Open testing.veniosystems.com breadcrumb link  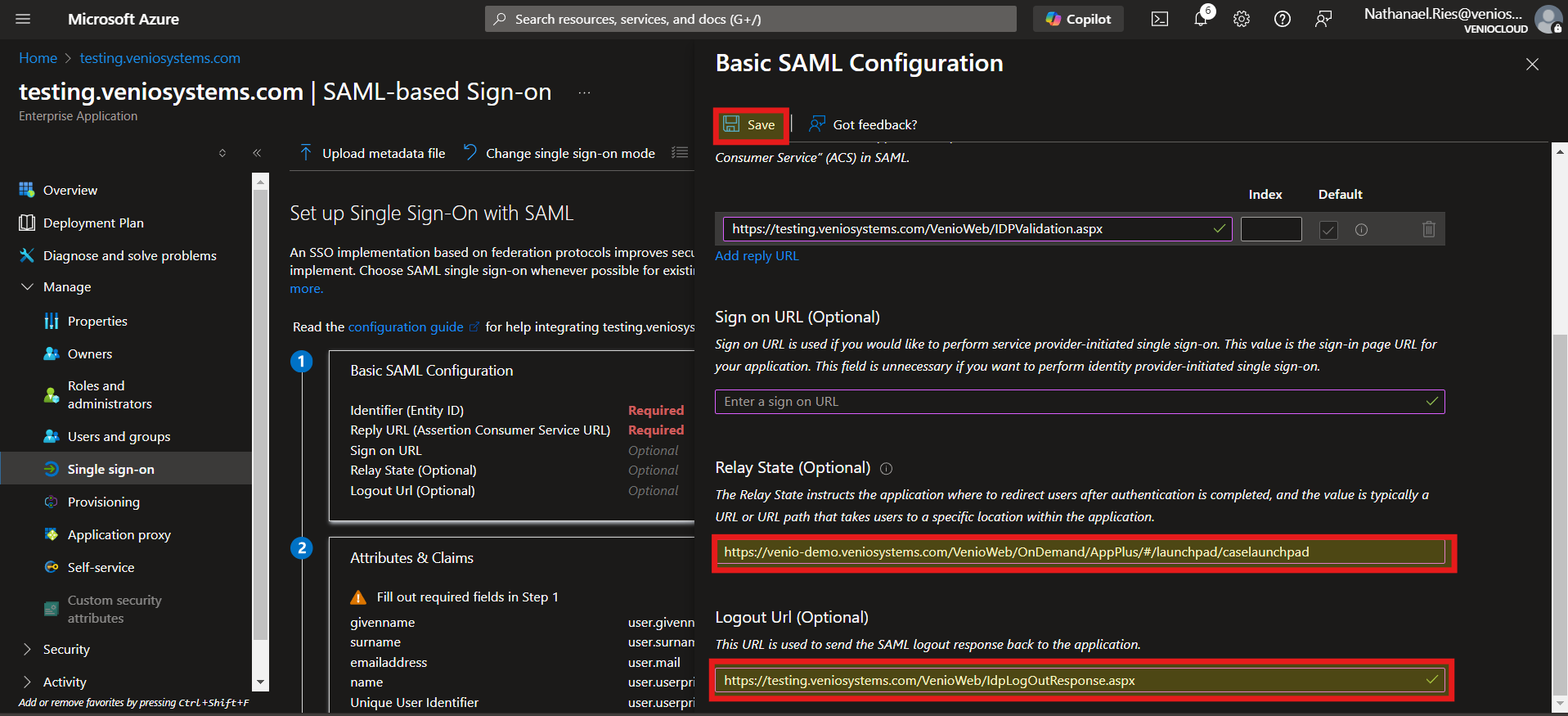(160, 58)
